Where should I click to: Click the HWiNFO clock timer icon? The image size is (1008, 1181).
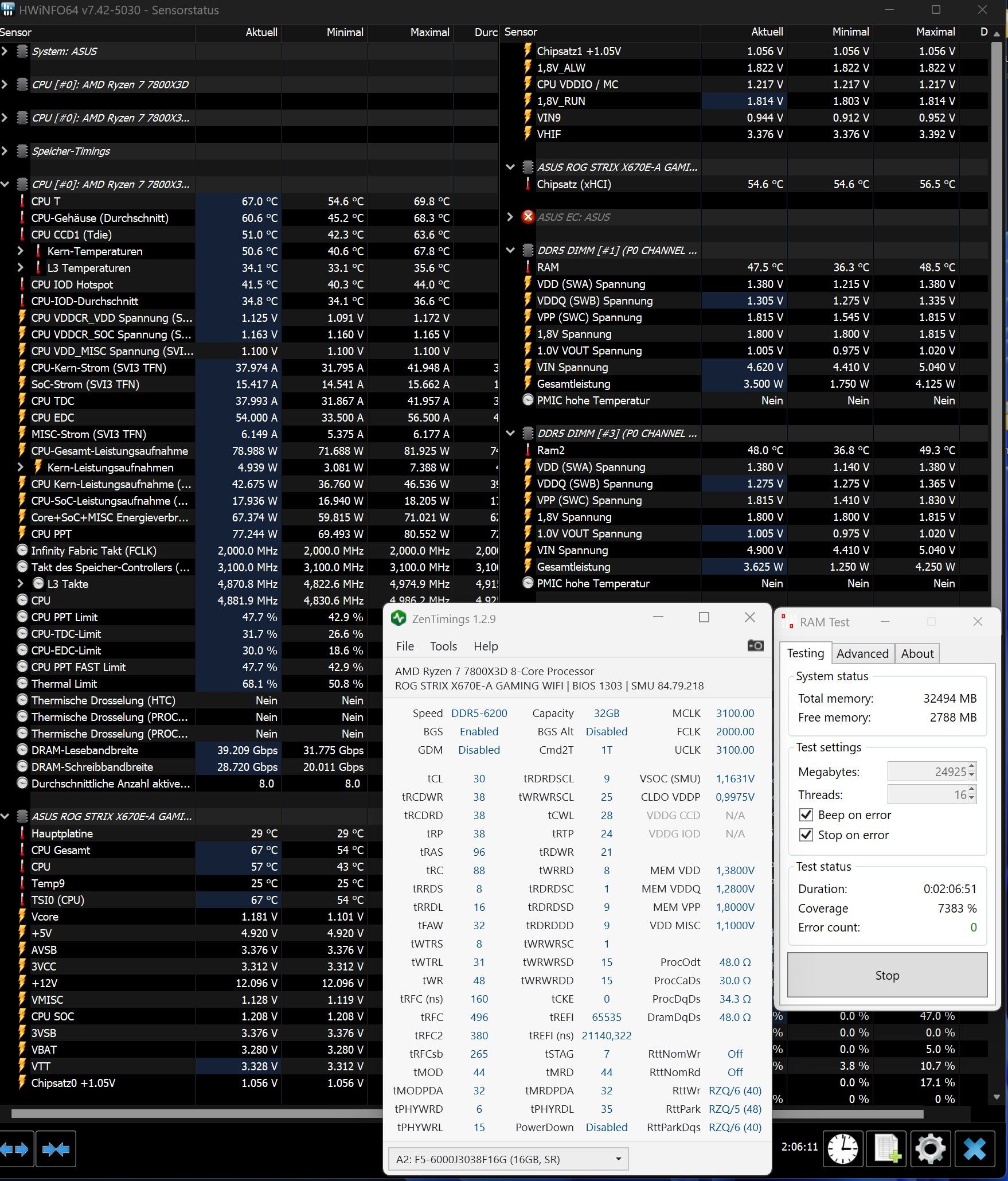tap(842, 1149)
